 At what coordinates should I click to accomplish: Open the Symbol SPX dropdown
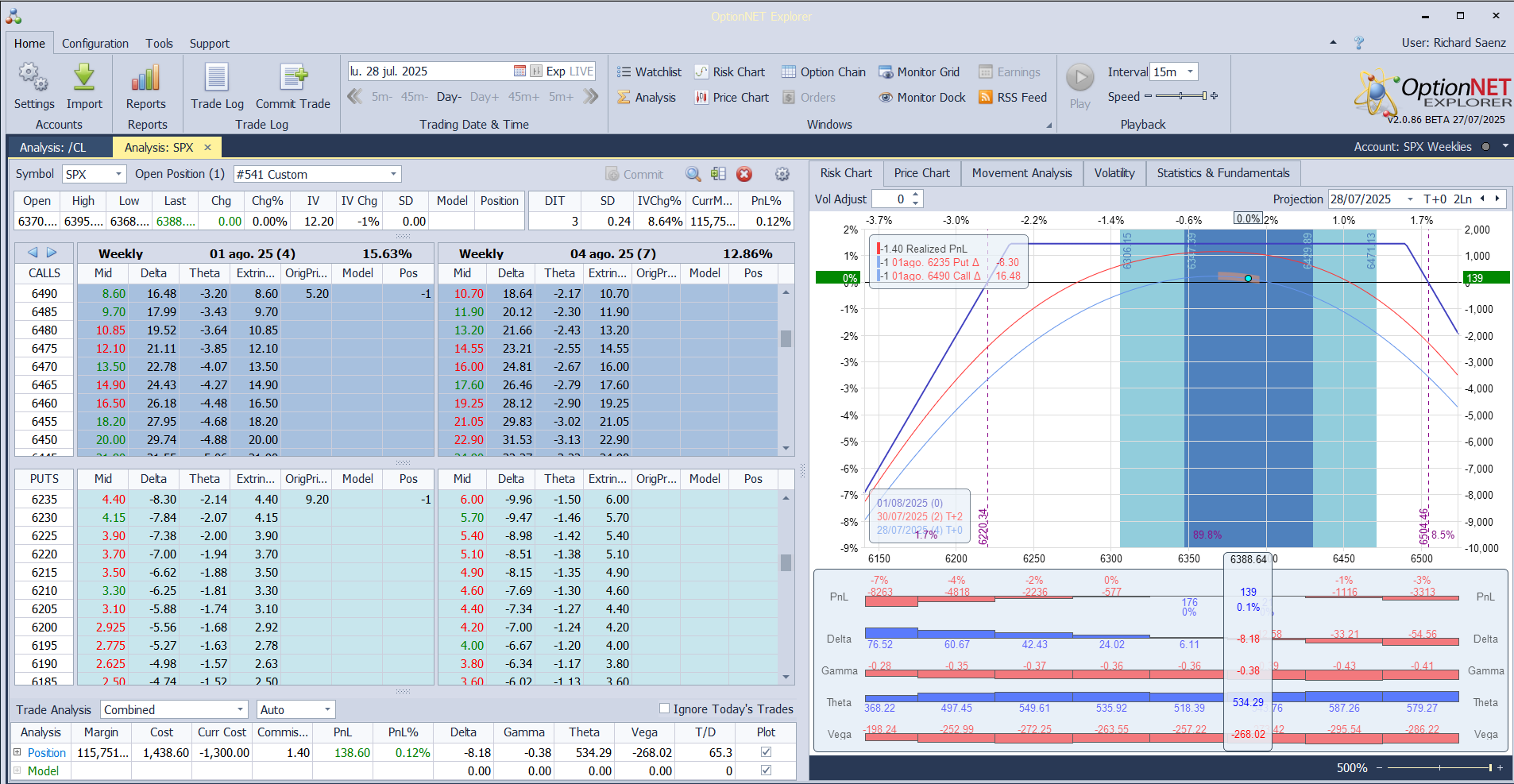pos(118,174)
